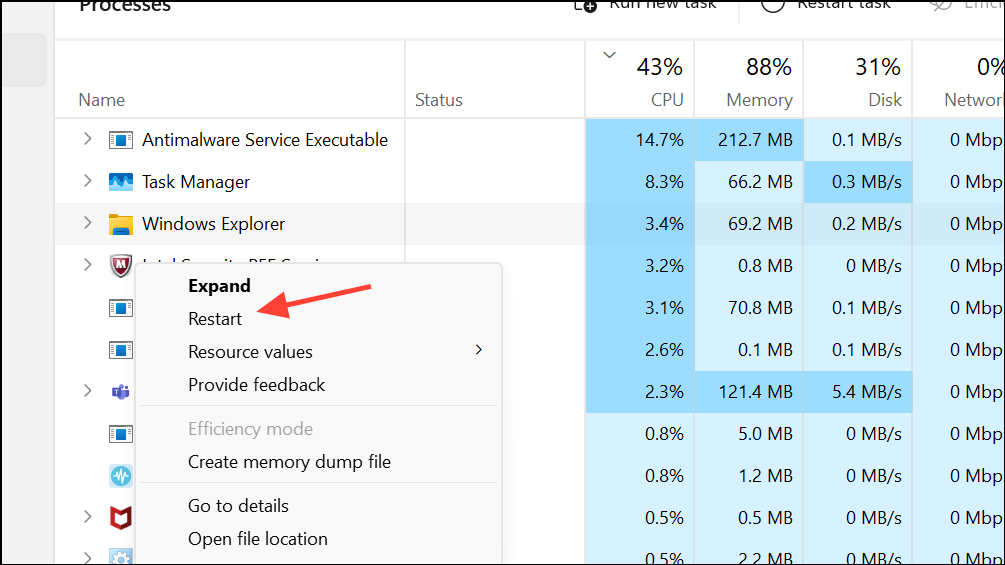Select the Antimalware Service Executable row name

tap(265, 140)
